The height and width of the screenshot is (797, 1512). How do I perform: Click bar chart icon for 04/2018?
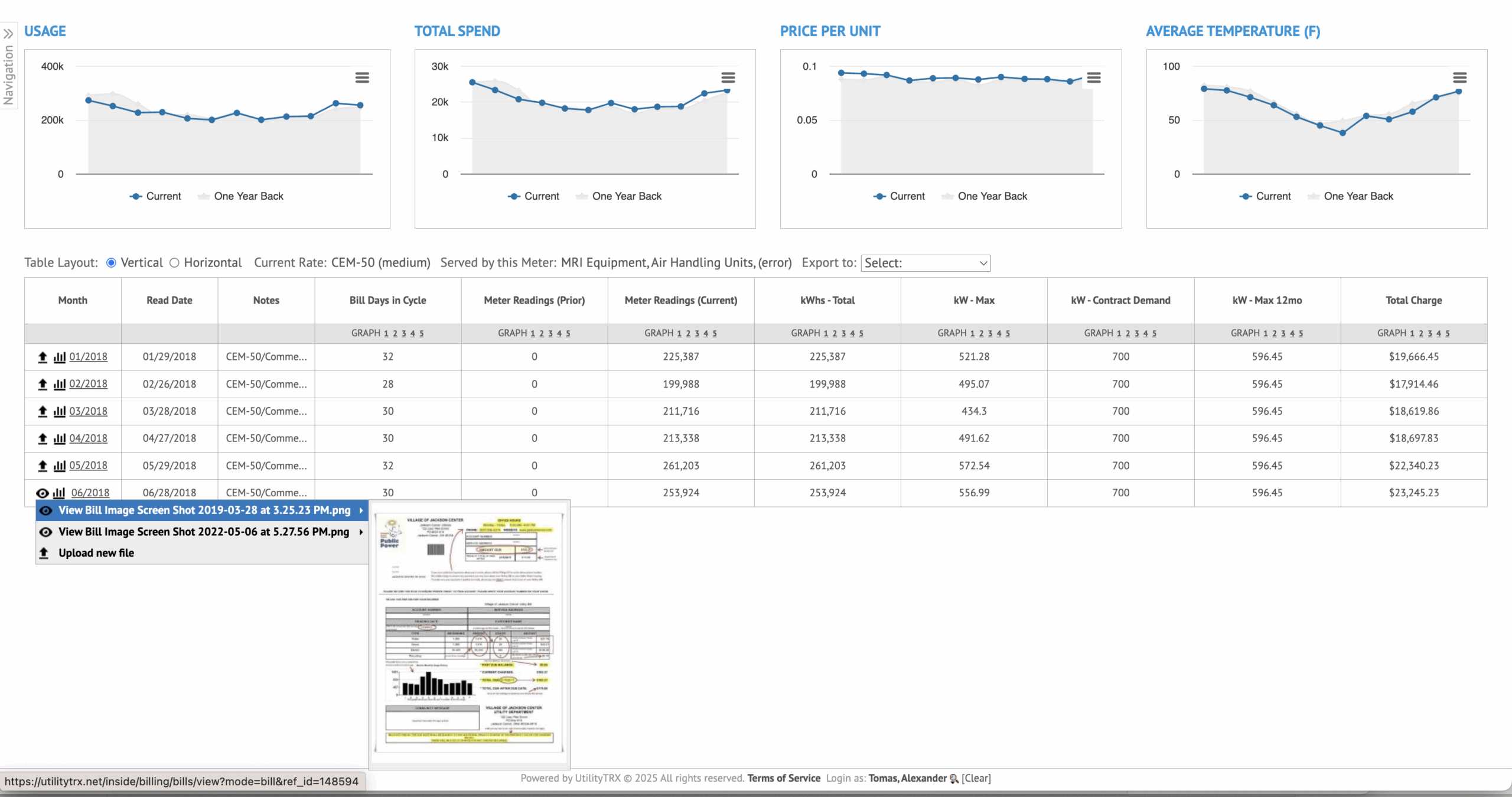tap(60, 438)
